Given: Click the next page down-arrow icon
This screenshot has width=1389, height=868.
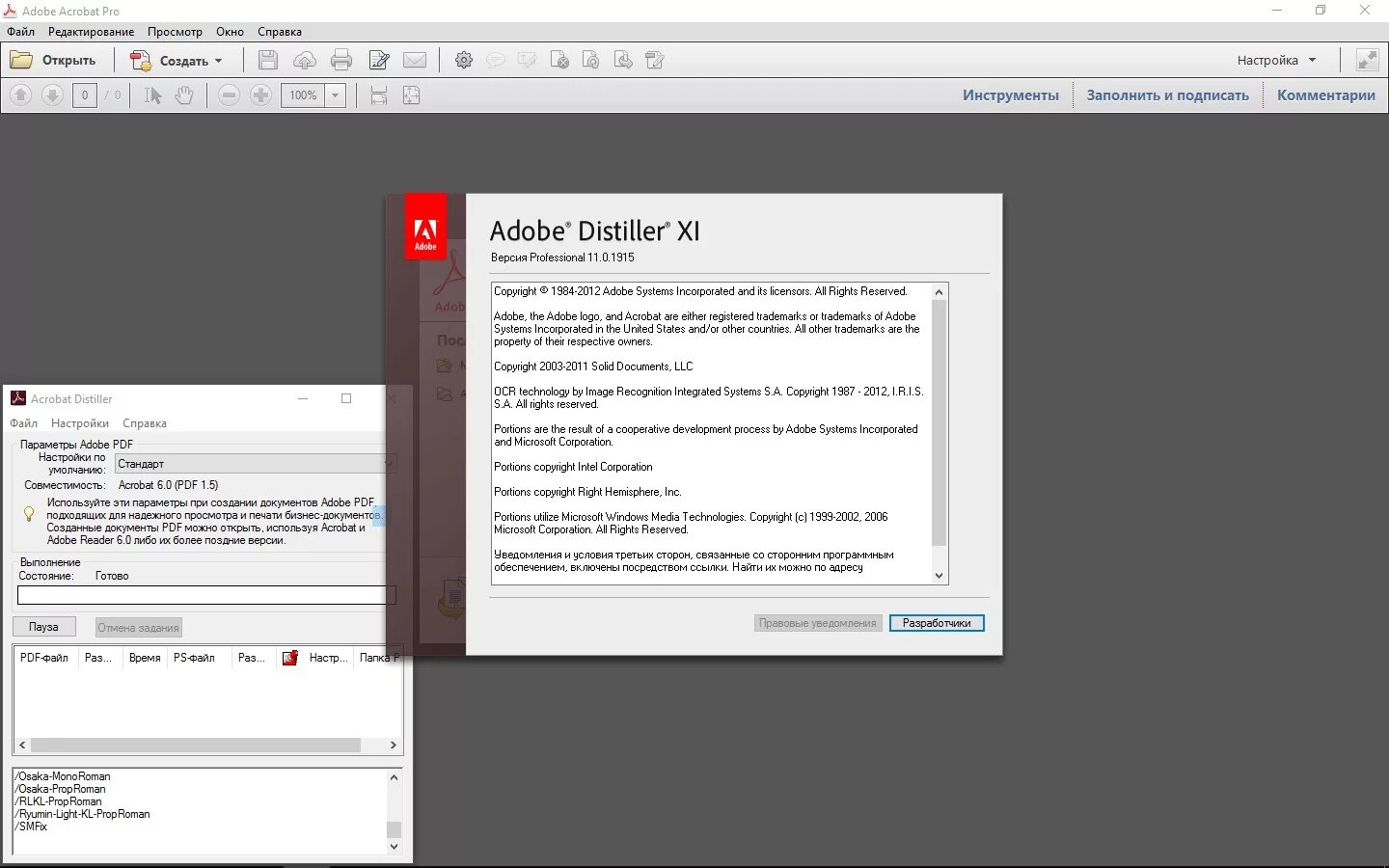Looking at the screenshot, I should (53, 95).
